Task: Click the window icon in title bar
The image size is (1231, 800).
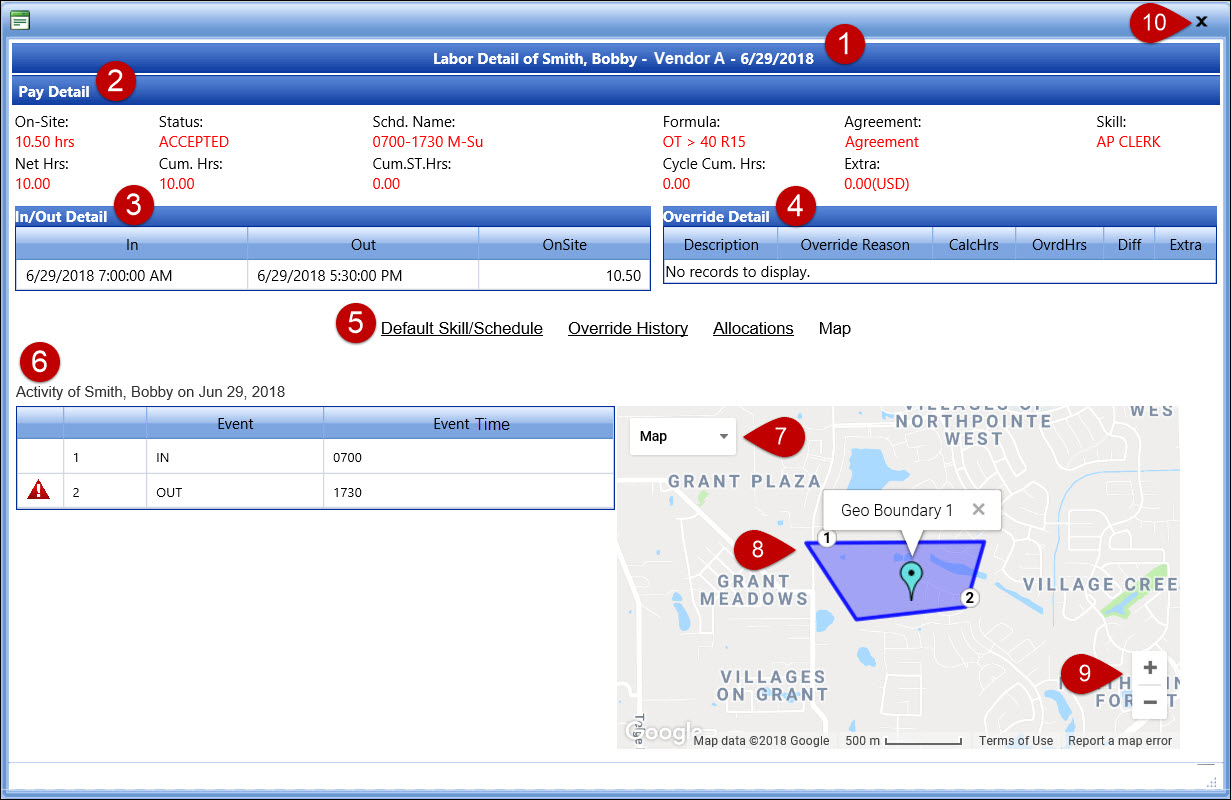Action: point(20,20)
